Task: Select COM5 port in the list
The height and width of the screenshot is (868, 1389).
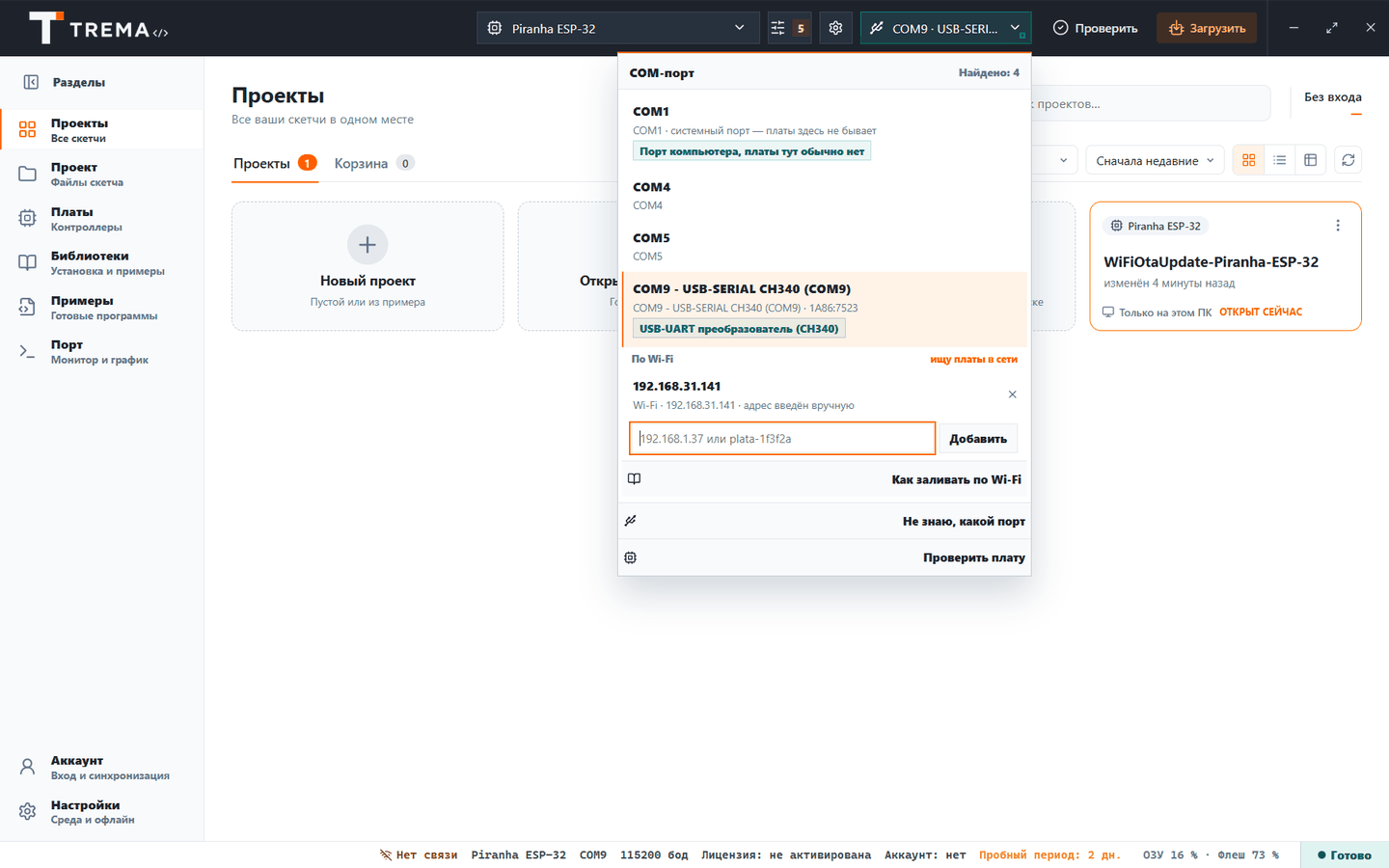Action: click(x=824, y=246)
